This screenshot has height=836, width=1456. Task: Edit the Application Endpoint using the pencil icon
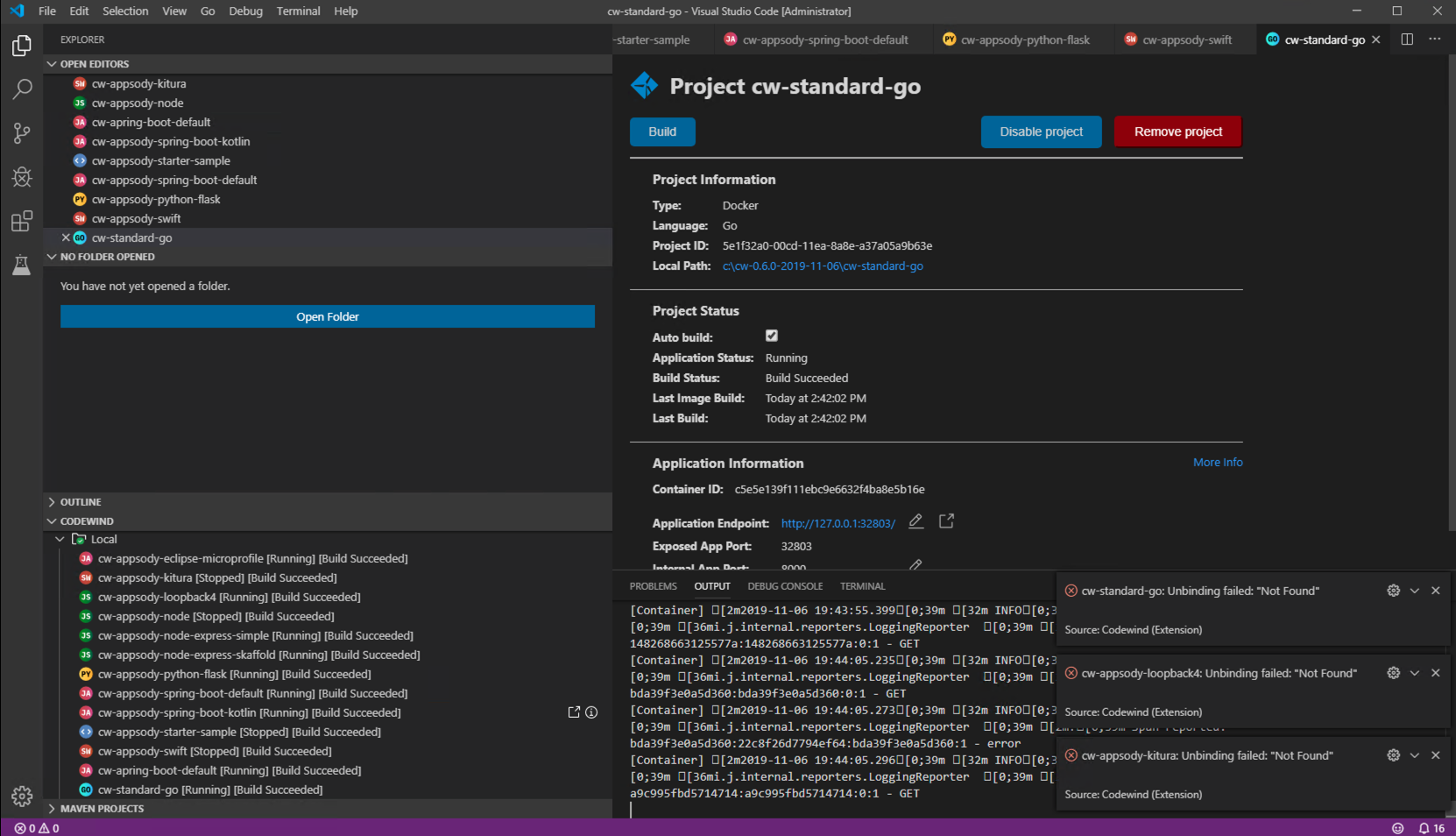point(915,521)
